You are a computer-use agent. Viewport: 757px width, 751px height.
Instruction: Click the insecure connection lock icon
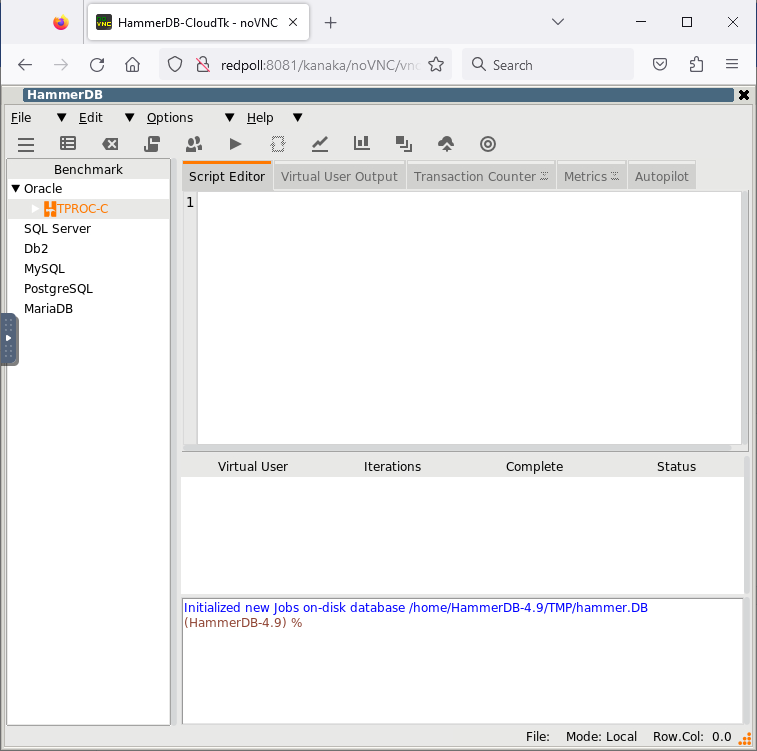pyautogui.click(x=203, y=64)
